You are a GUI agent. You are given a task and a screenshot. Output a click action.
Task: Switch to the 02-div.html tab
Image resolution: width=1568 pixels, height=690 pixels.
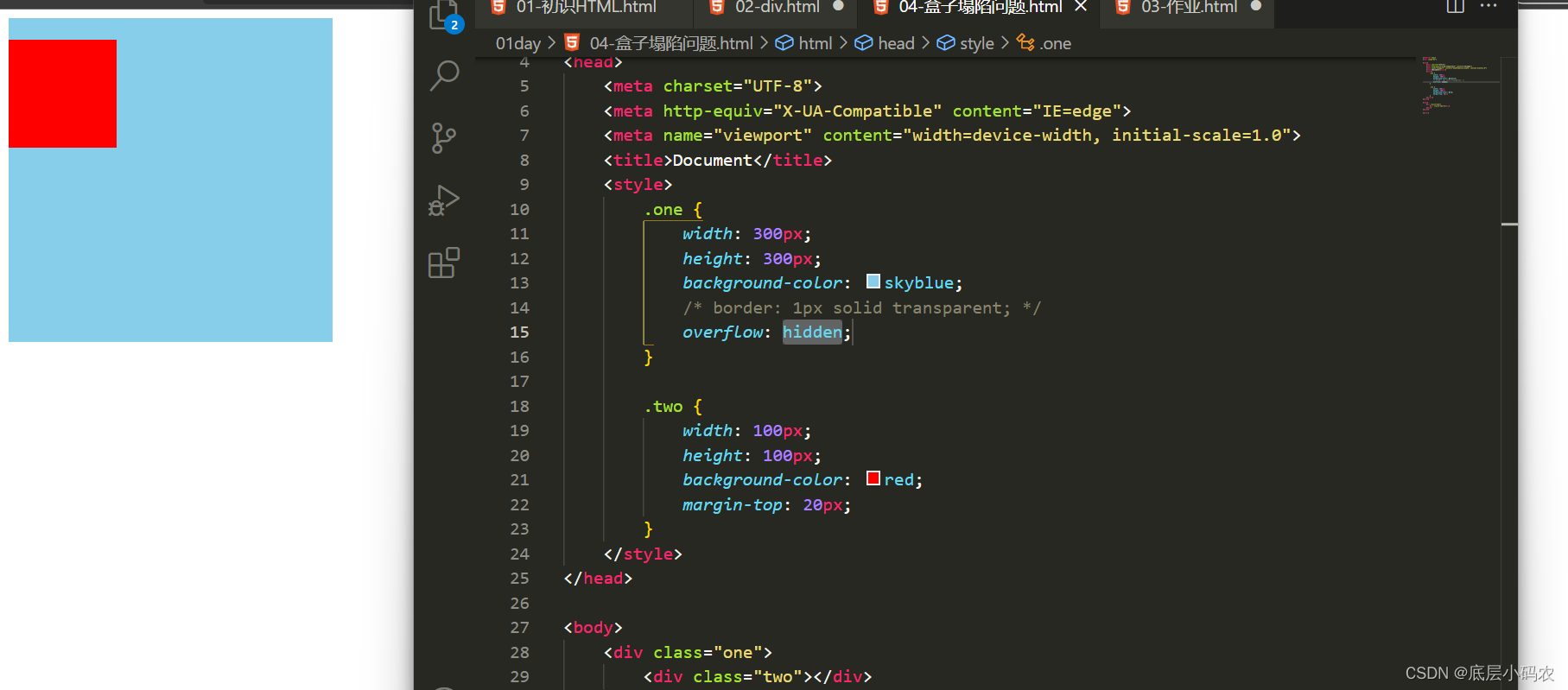pos(777,8)
